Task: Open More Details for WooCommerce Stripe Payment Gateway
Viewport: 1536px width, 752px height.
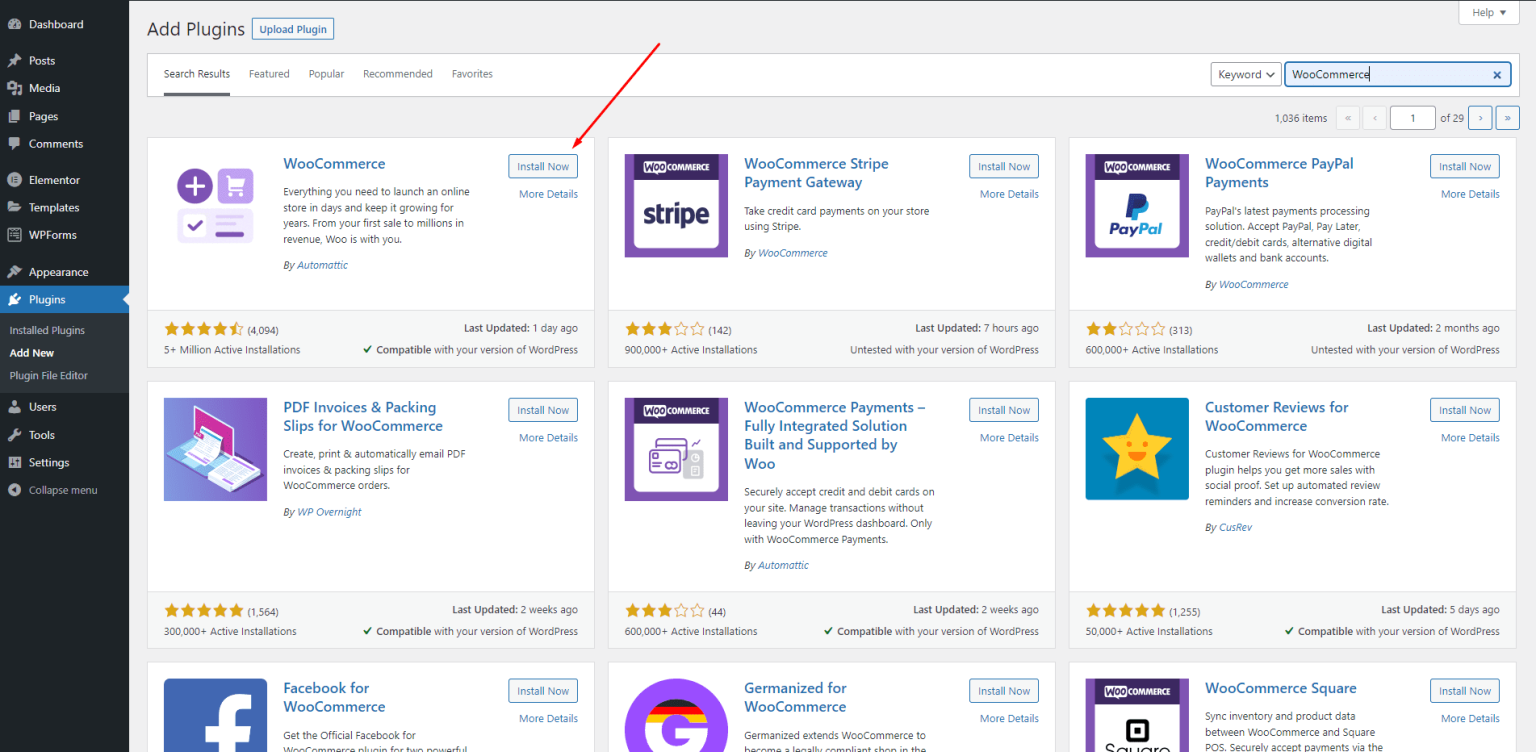Action: point(1008,193)
